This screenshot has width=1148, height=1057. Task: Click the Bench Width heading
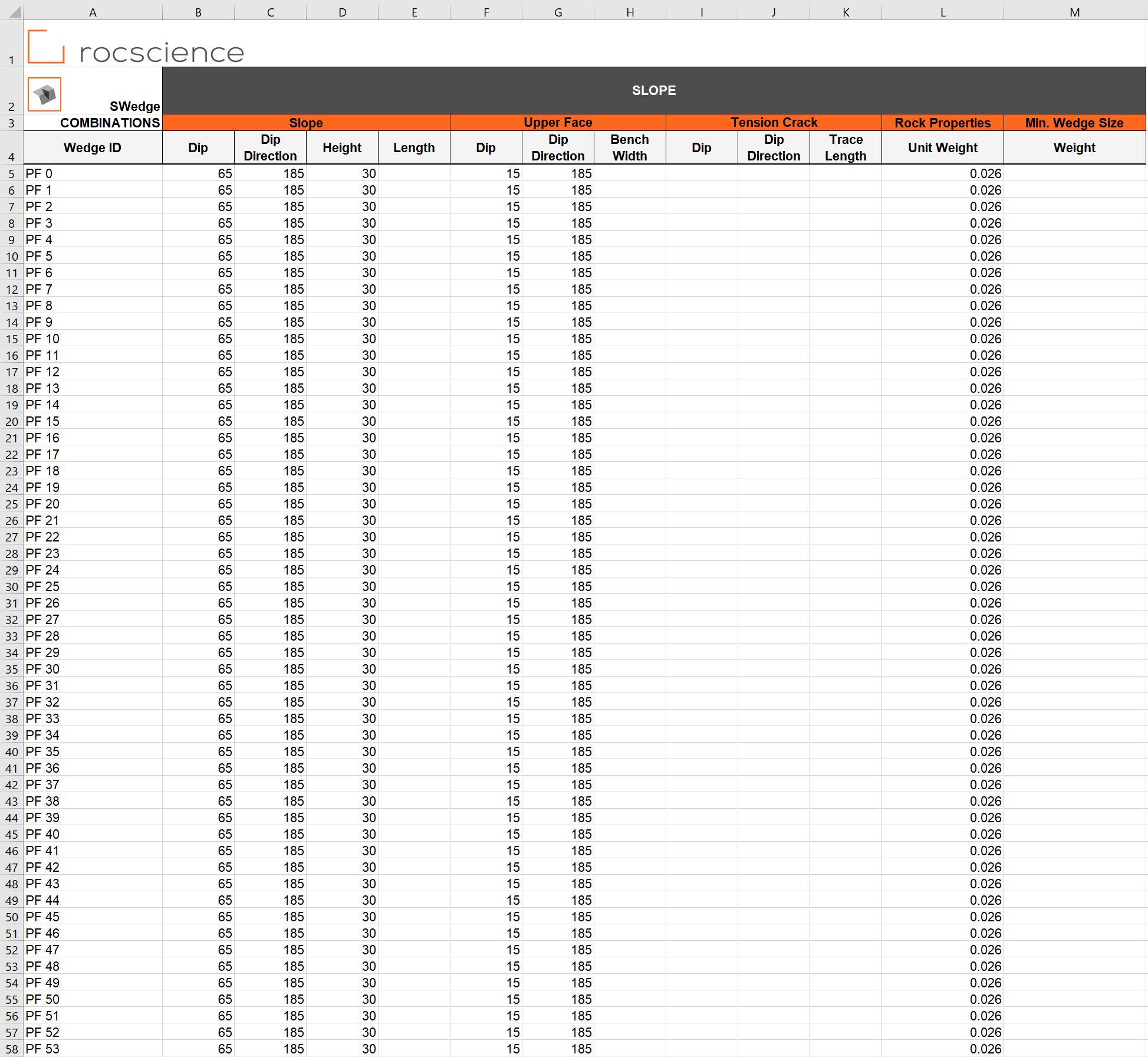tap(630, 147)
